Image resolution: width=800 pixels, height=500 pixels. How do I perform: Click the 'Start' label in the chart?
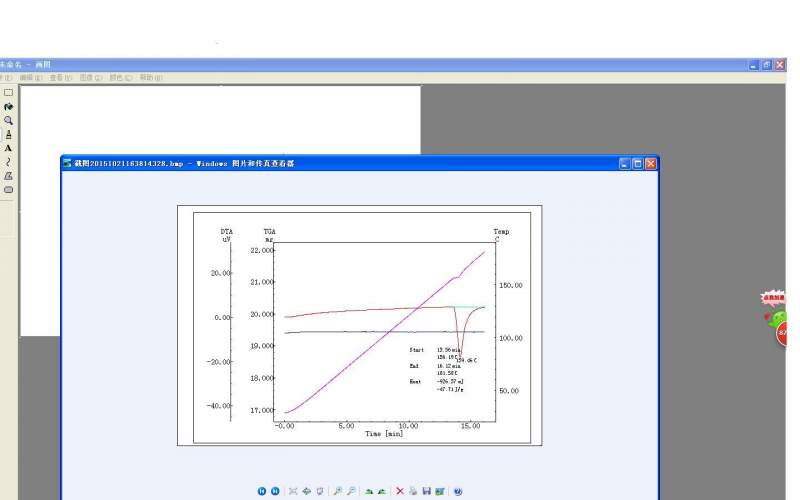pos(416,350)
